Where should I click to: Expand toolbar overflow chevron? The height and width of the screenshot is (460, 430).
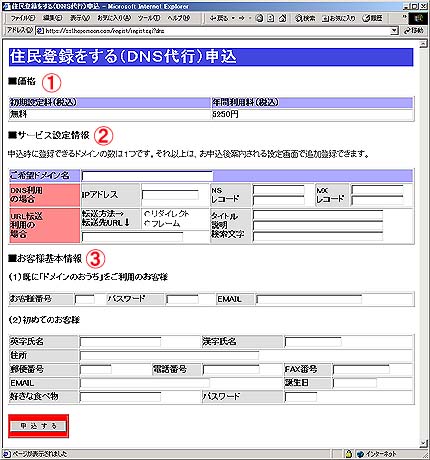[404, 16]
